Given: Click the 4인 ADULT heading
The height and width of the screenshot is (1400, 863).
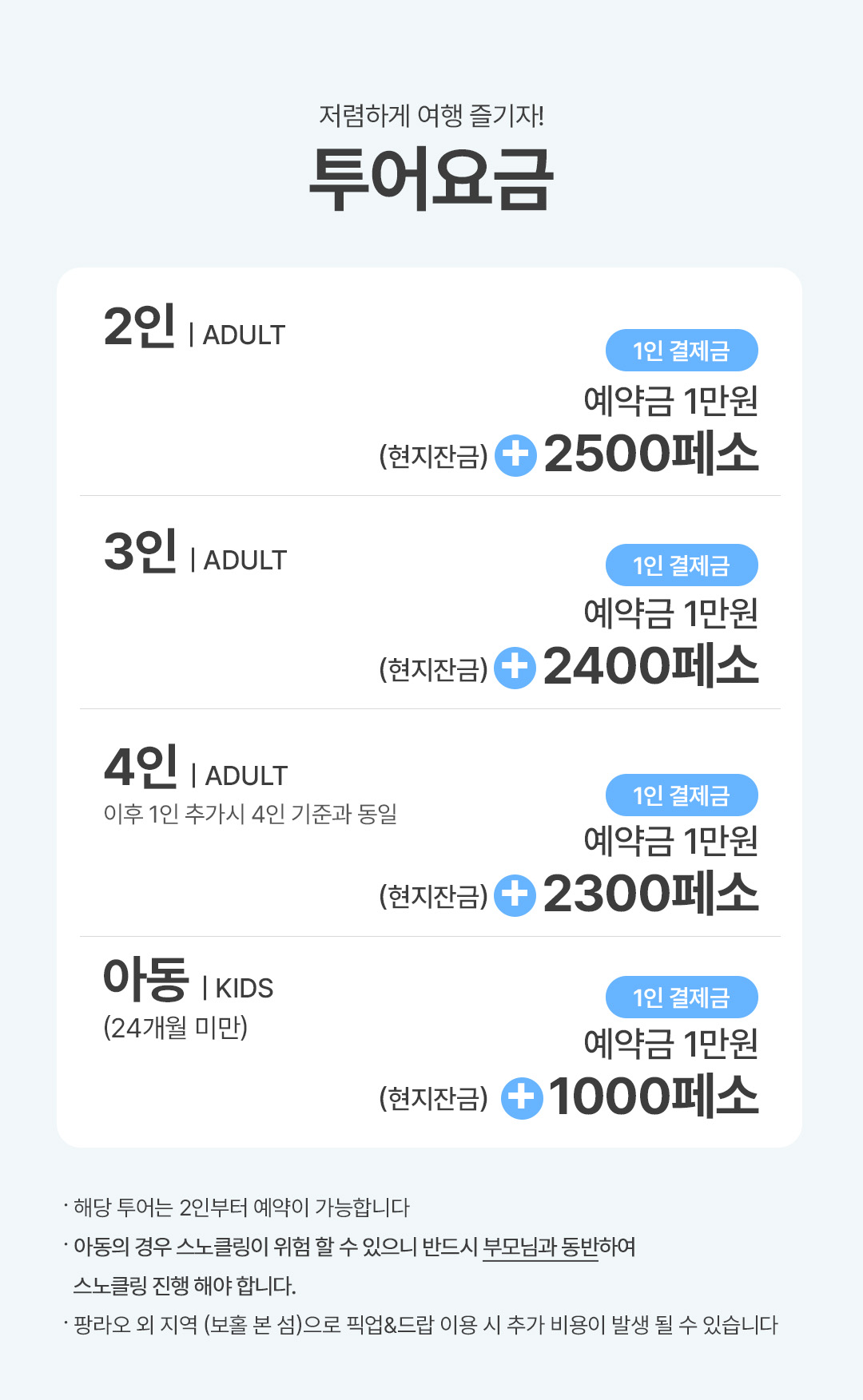Looking at the screenshot, I should (196, 768).
